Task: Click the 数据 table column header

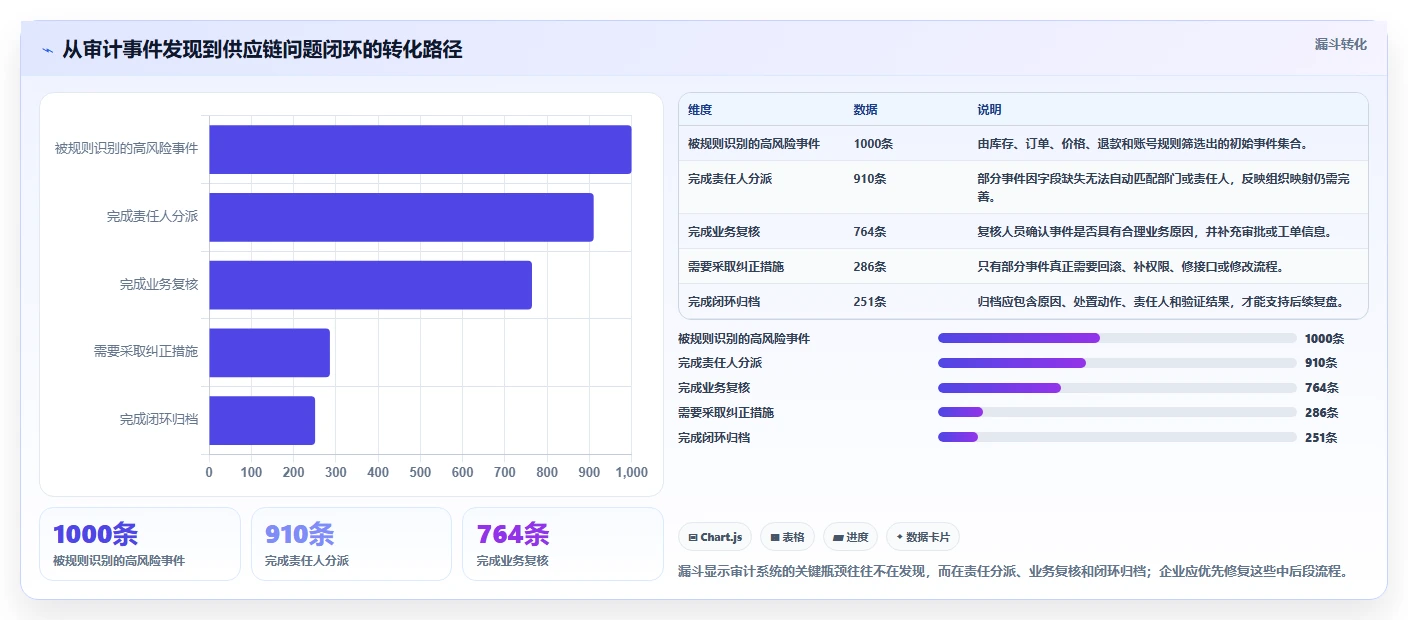Action: [x=865, y=110]
